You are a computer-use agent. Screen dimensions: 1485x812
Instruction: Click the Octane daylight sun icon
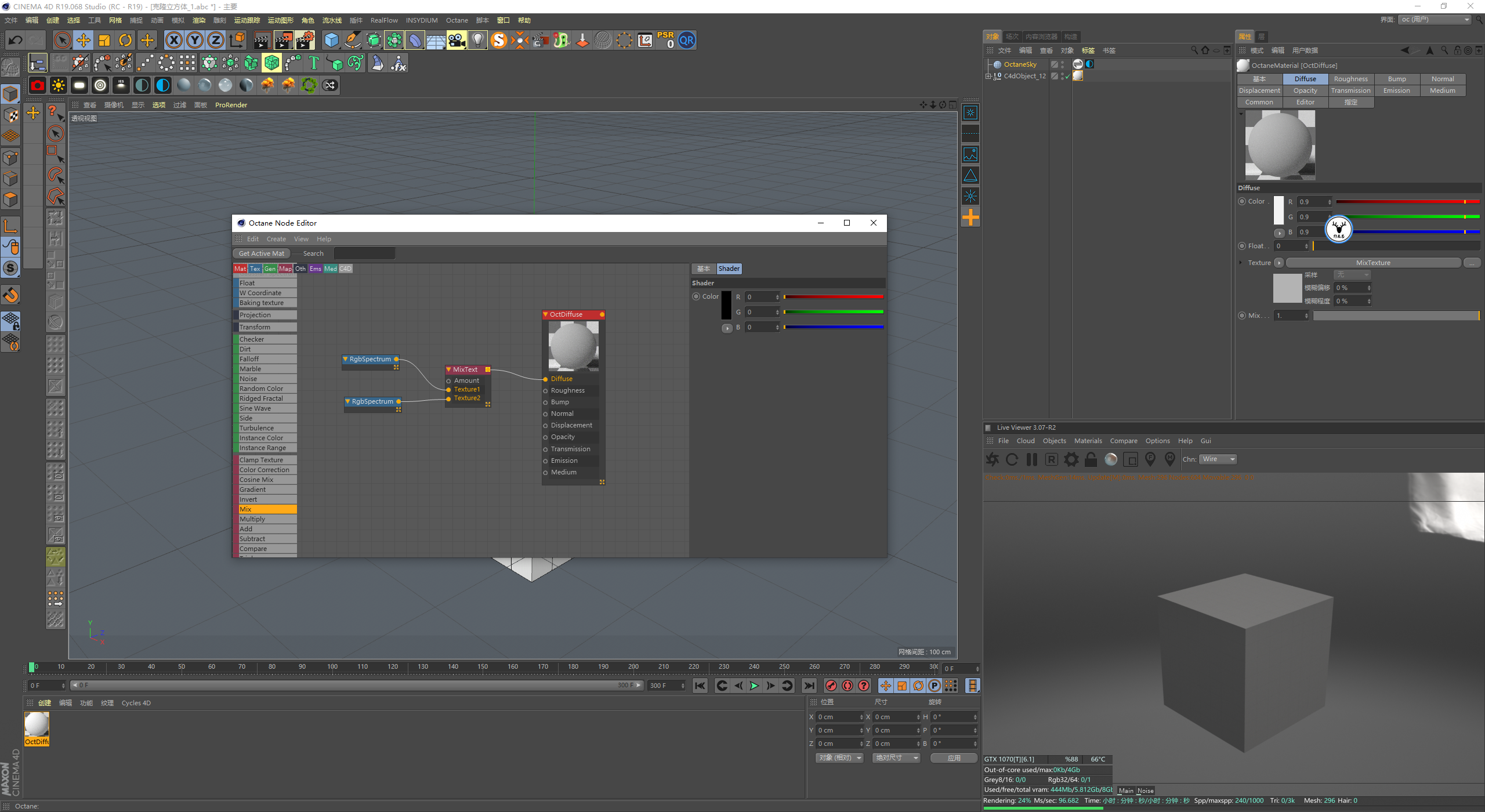pyautogui.click(x=59, y=85)
